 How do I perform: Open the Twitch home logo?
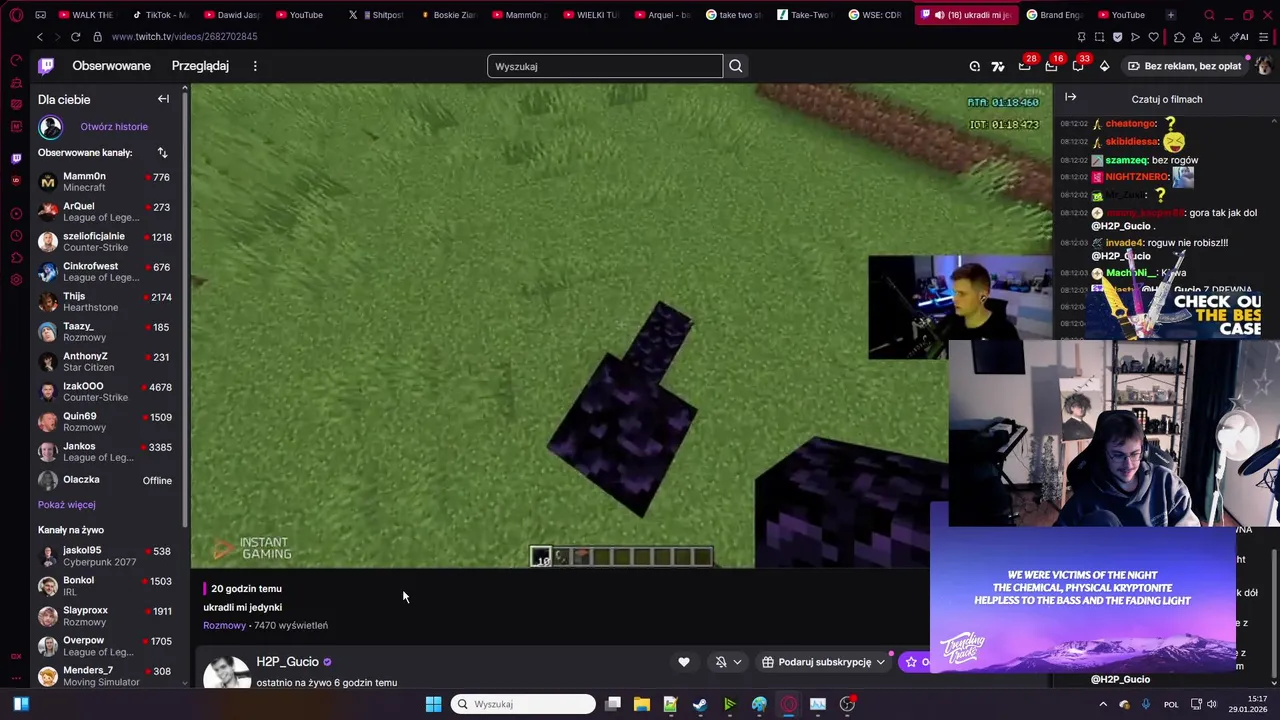(46, 66)
